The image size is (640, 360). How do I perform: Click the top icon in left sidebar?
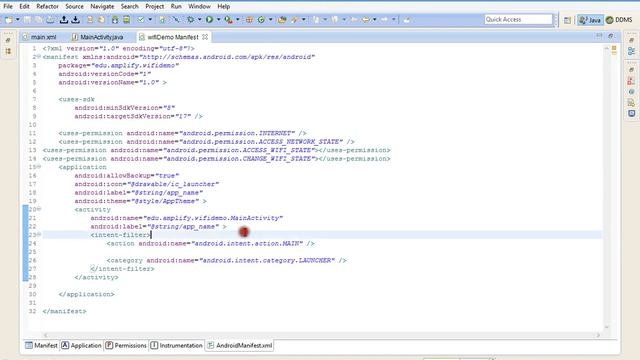[x=8, y=40]
